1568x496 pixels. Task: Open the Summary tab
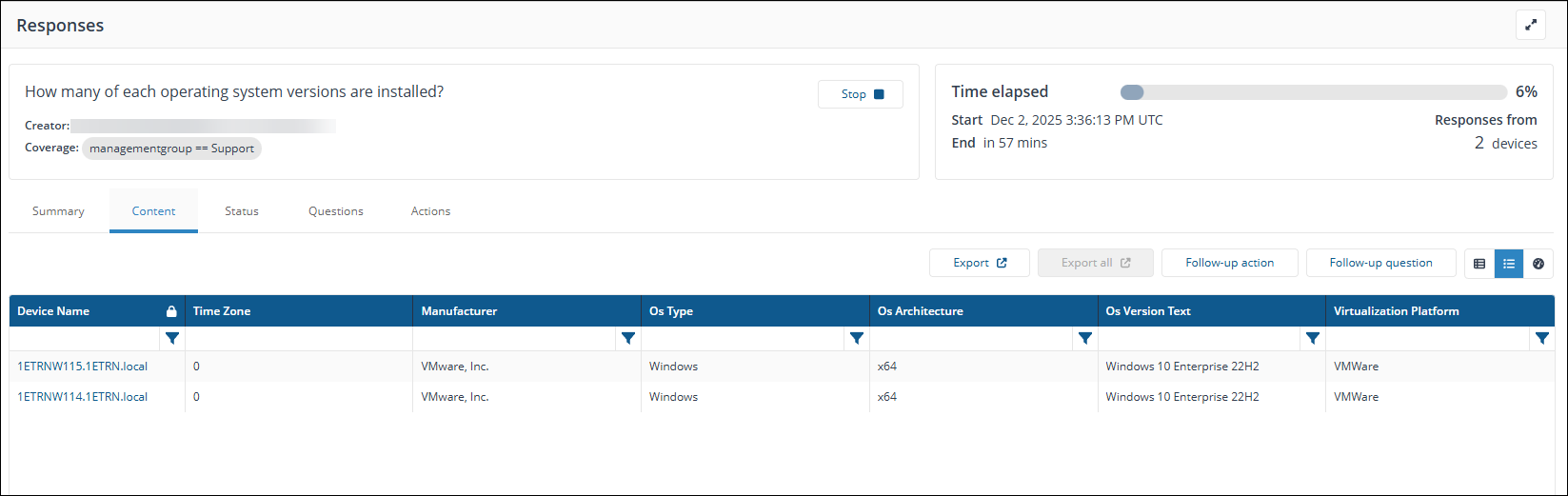[58, 211]
